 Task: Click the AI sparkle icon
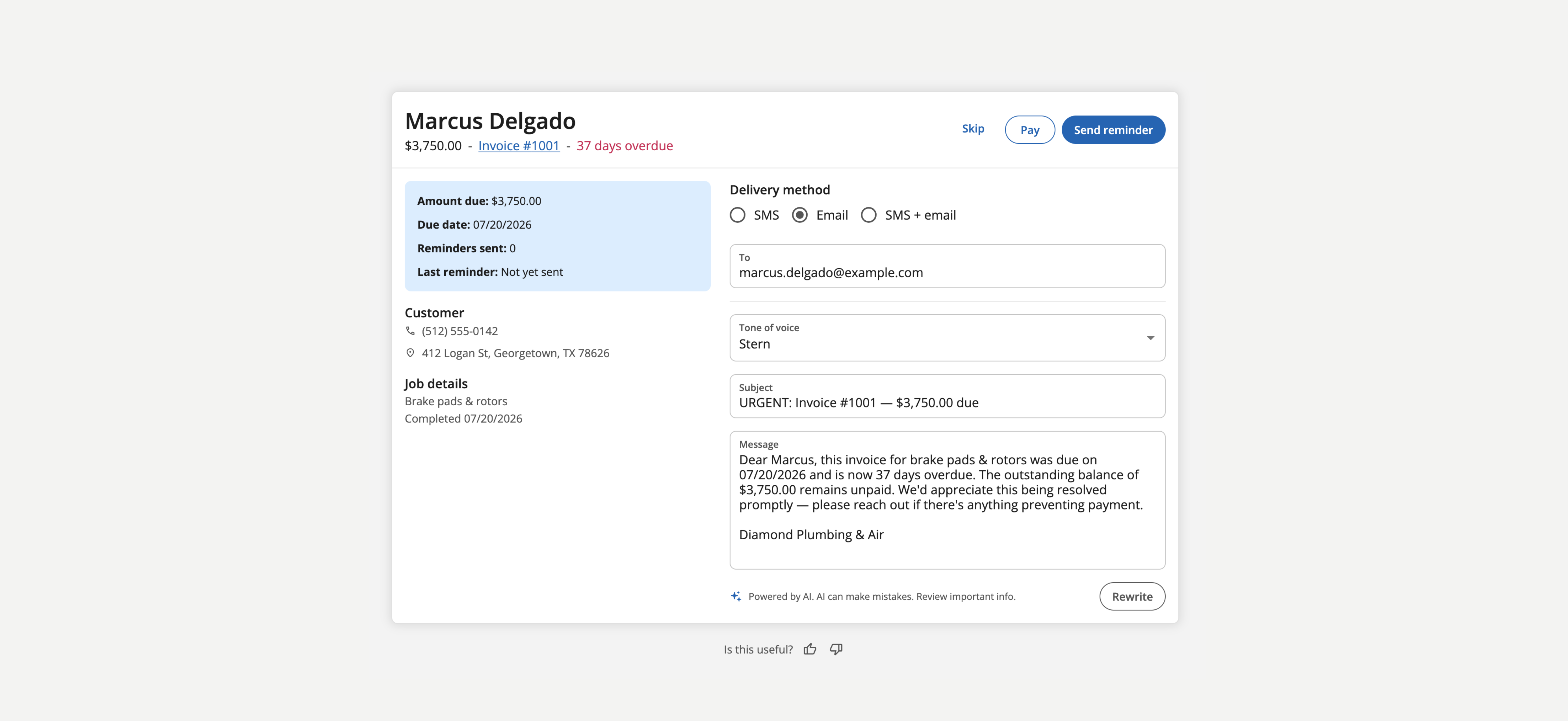click(x=736, y=596)
